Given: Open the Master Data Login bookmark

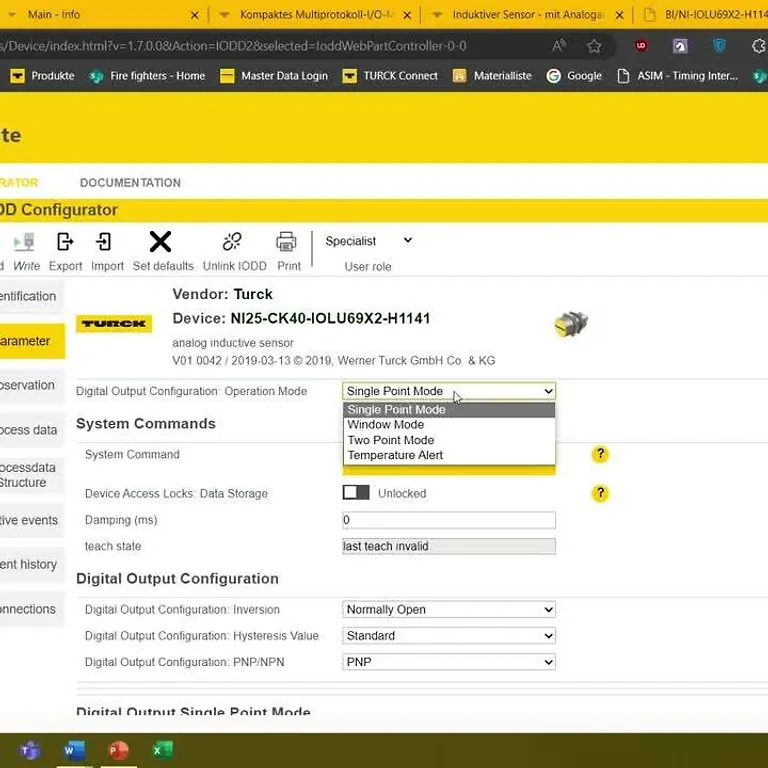Looking at the screenshot, I should [x=274, y=76].
